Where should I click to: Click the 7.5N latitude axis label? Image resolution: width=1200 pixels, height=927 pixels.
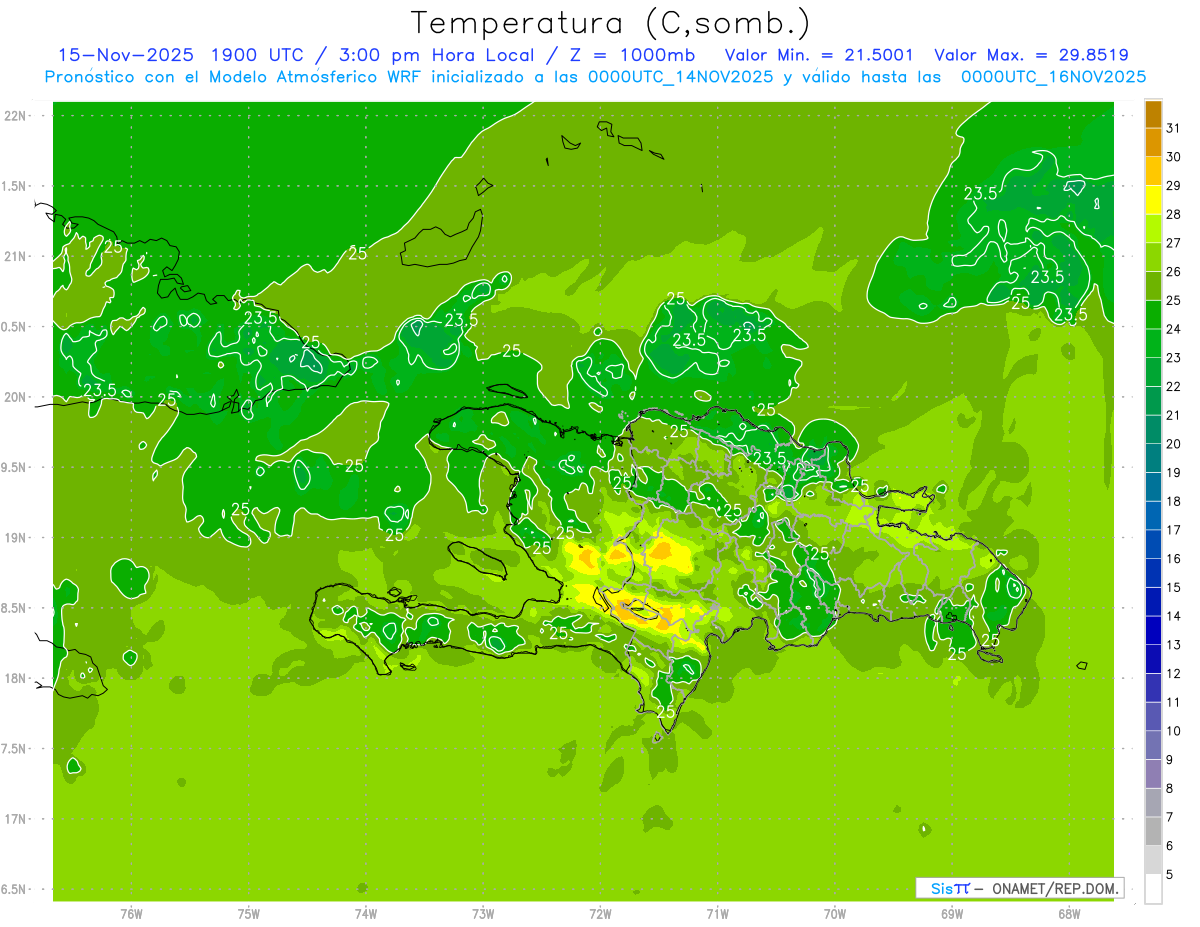tap(15, 748)
